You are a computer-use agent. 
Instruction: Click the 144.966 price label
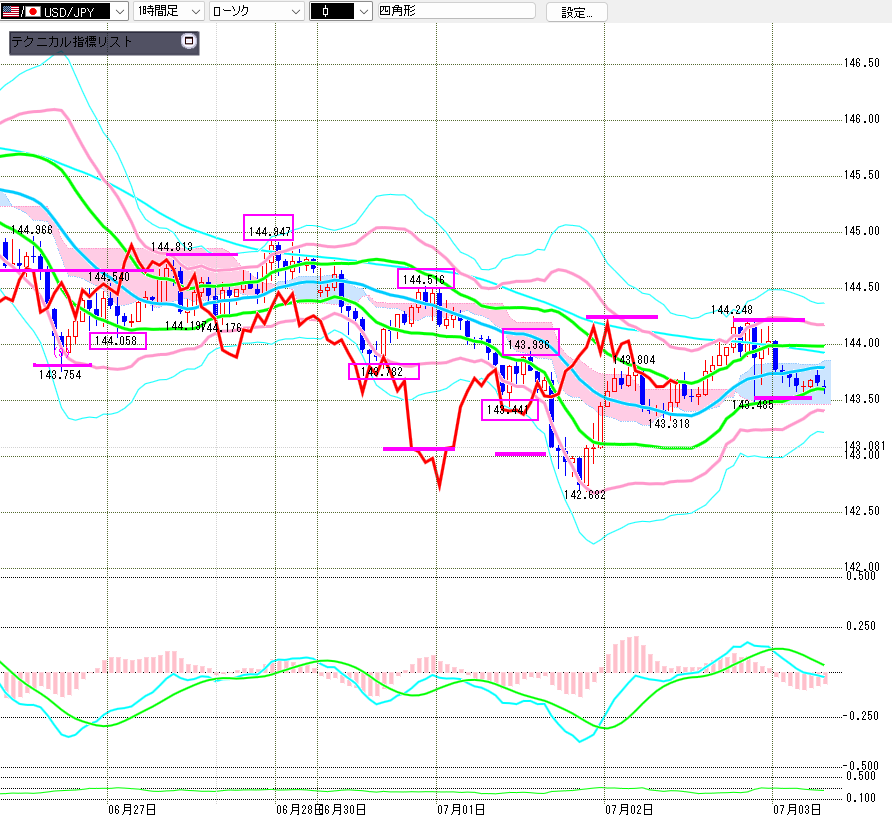(32, 229)
